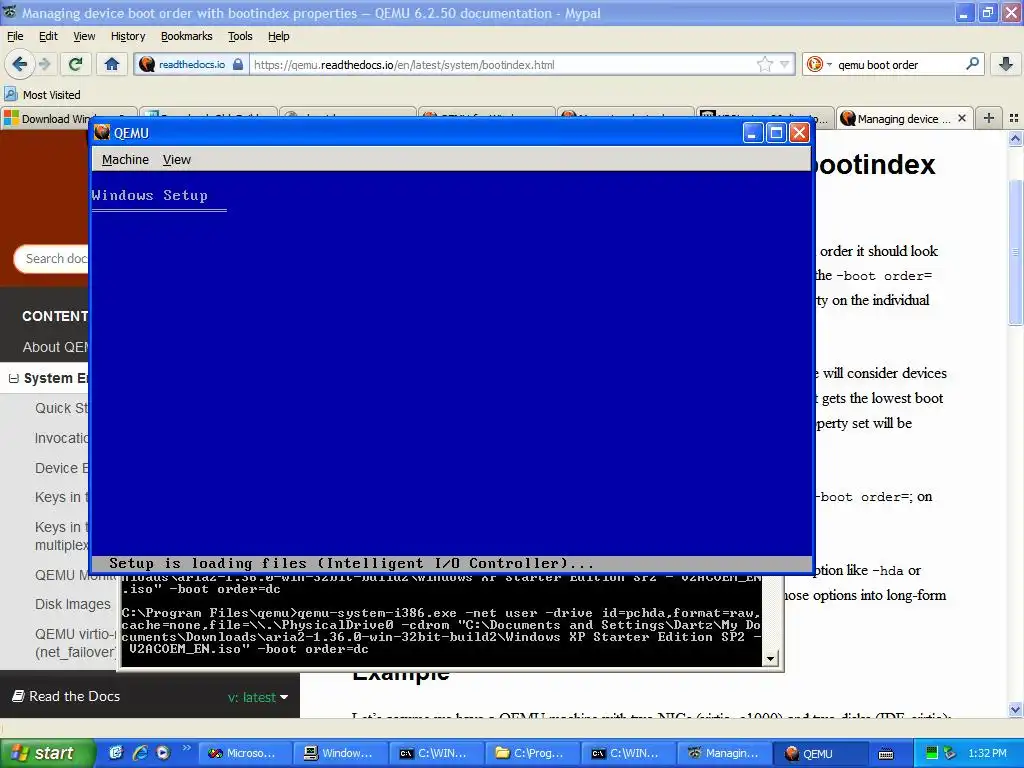1024x768 pixels.
Task: Open the Windows Start button
Action: point(46,753)
